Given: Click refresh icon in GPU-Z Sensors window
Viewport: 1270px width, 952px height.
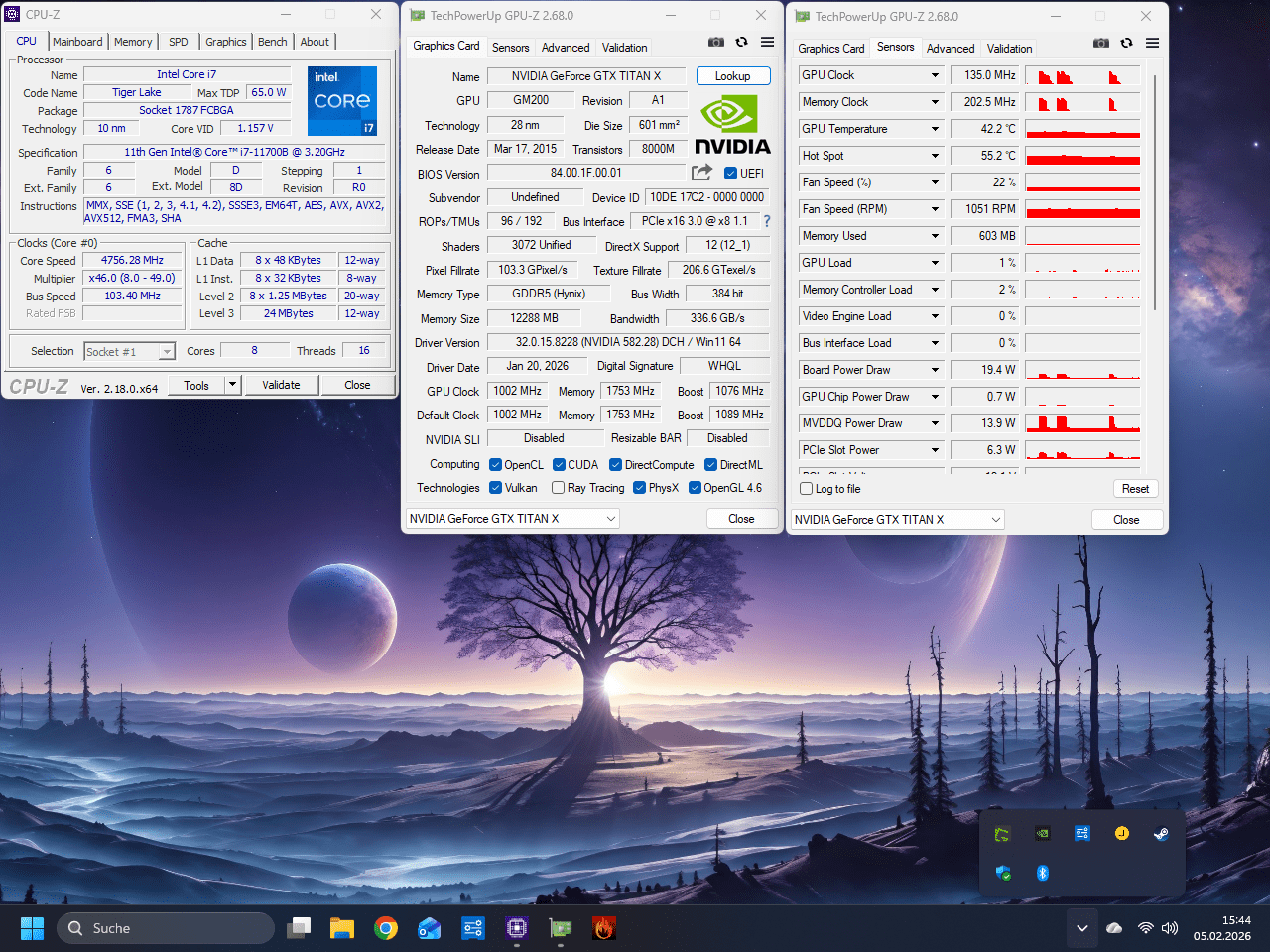Looking at the screenshot, I should click(1126, 44).
